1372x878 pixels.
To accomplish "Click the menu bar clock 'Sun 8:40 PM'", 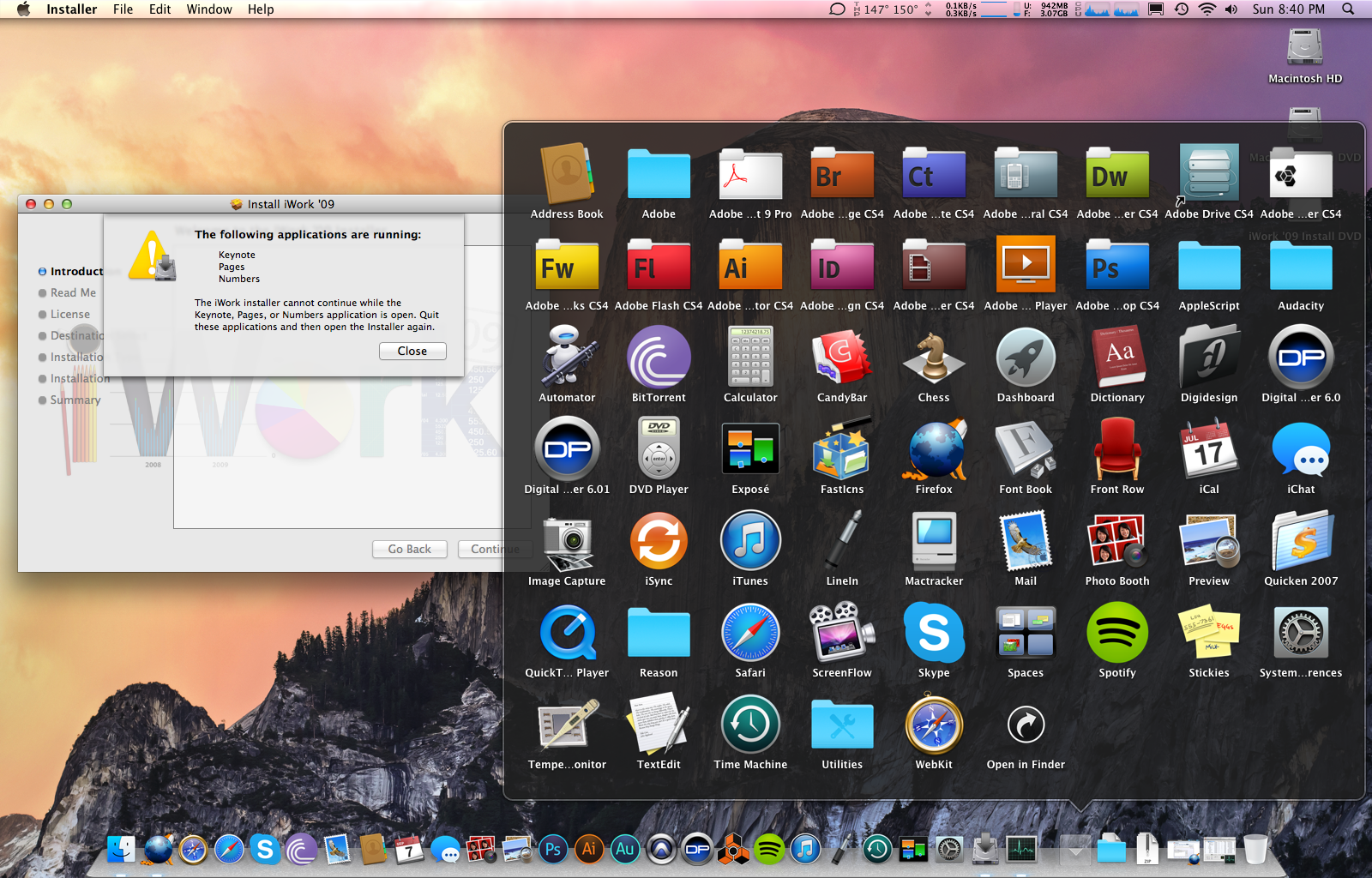I will pyautogui.click(x=1288, y=9).
